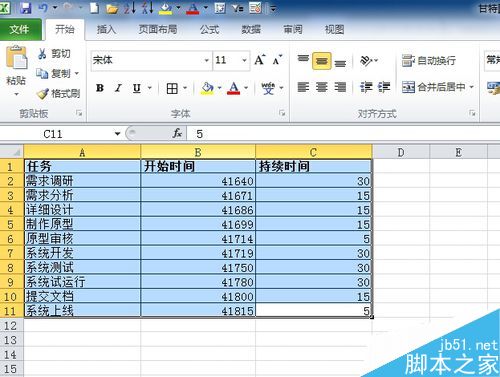The width and height of the screenshot is (500, 377).
Task: Open insert function dialog (fx)
Action: coord(177,134)
